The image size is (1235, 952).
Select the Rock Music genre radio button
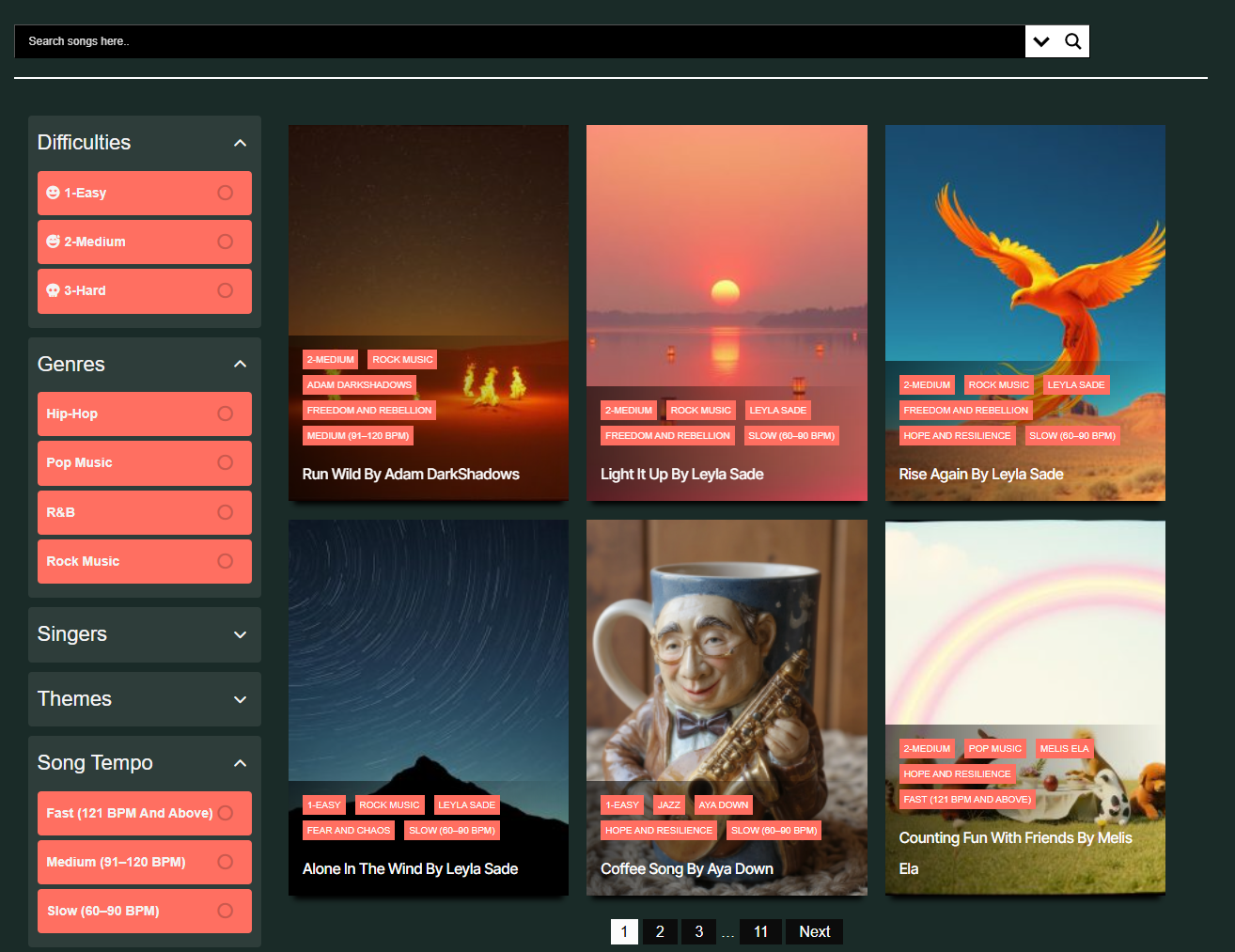[225, 561]
